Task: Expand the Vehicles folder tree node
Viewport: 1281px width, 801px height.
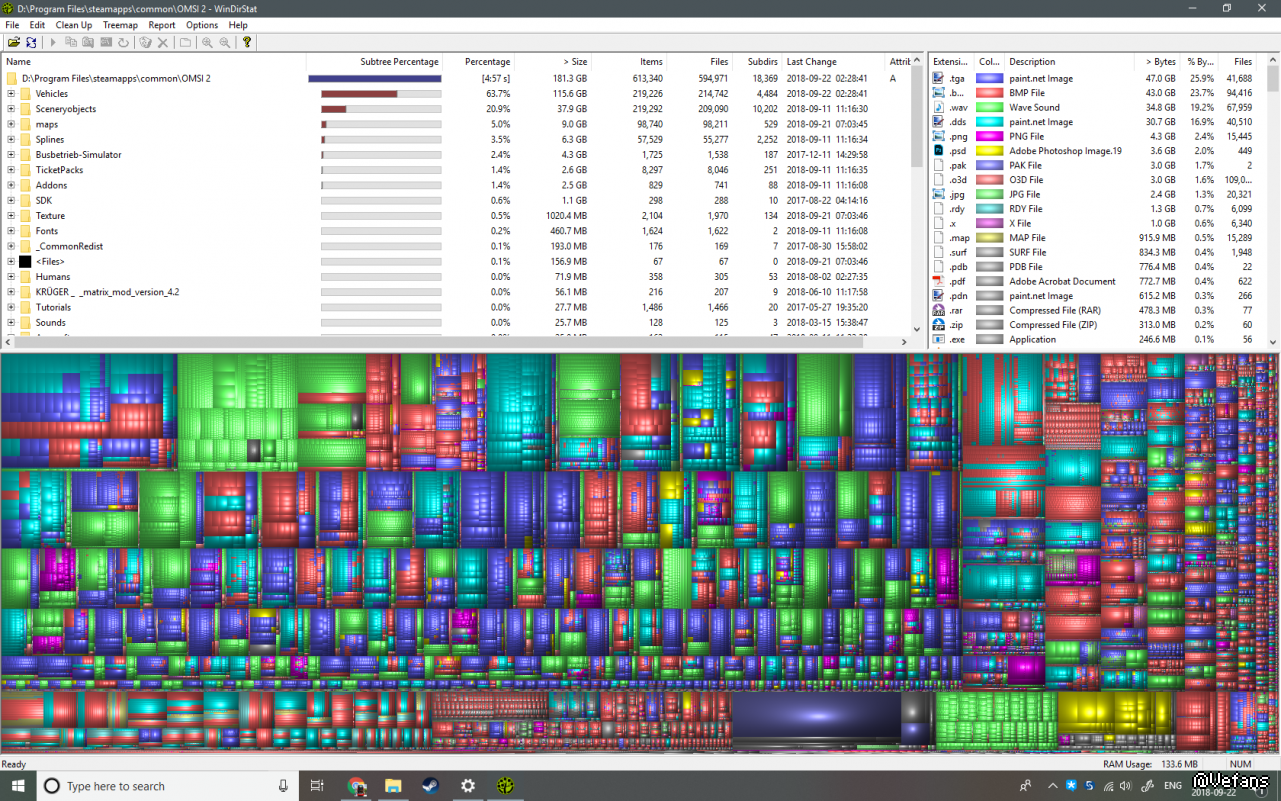Action: tap(11, 94)
